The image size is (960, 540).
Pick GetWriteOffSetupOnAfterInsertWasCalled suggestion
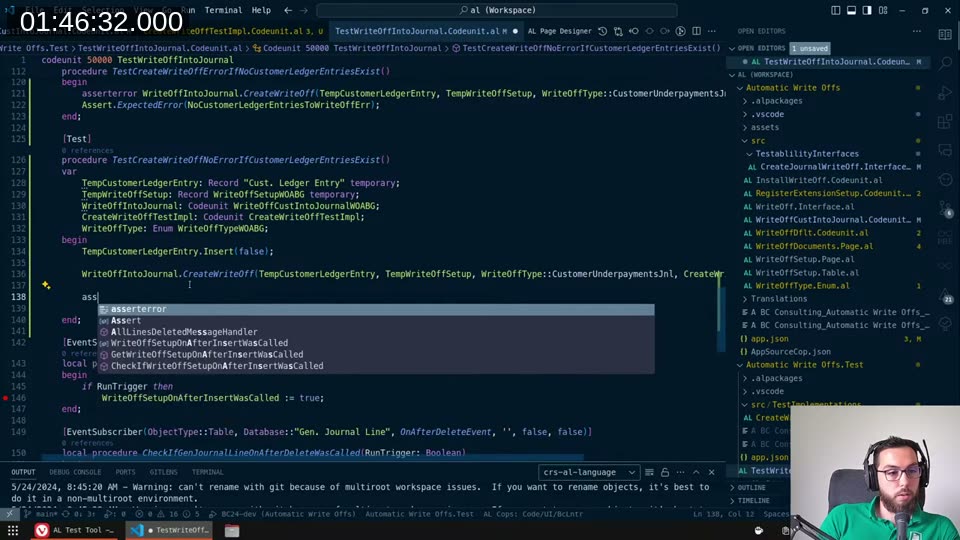tap(376, 354)
